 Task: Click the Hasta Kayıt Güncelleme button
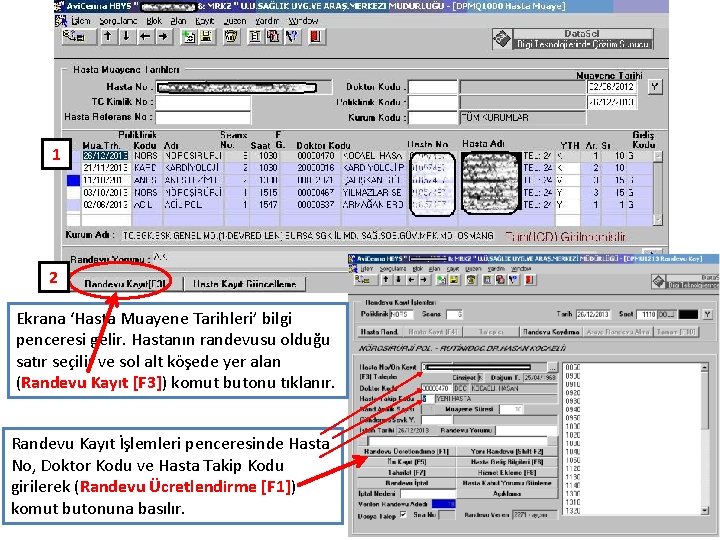[244, 284]
